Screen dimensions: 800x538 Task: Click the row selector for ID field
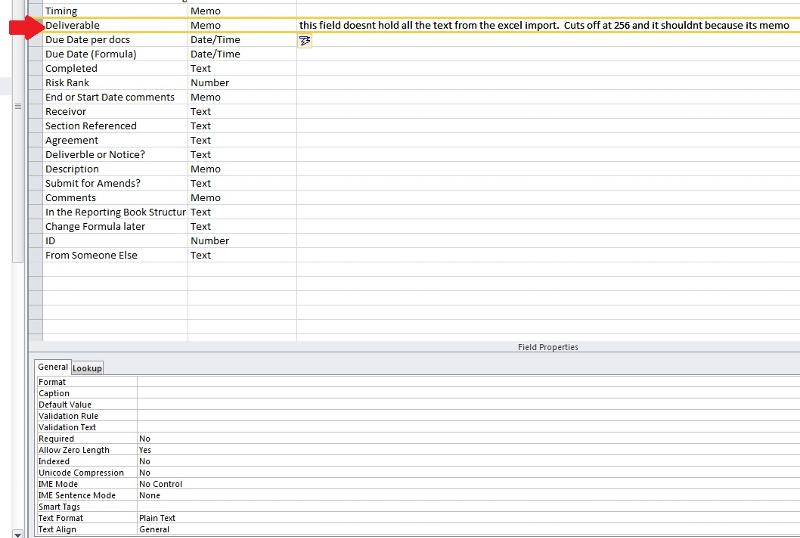tap(36, 240)
